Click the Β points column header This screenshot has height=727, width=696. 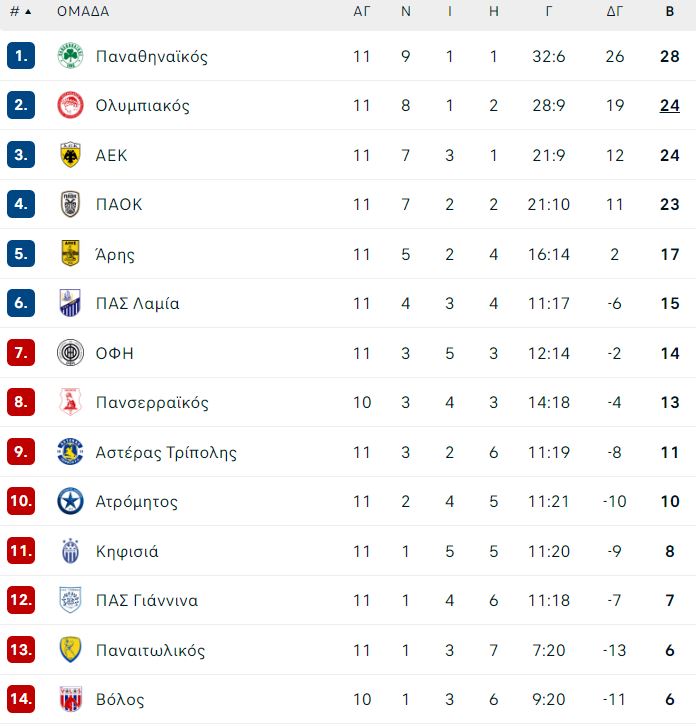pyautogui.click(x=670, y=11)
